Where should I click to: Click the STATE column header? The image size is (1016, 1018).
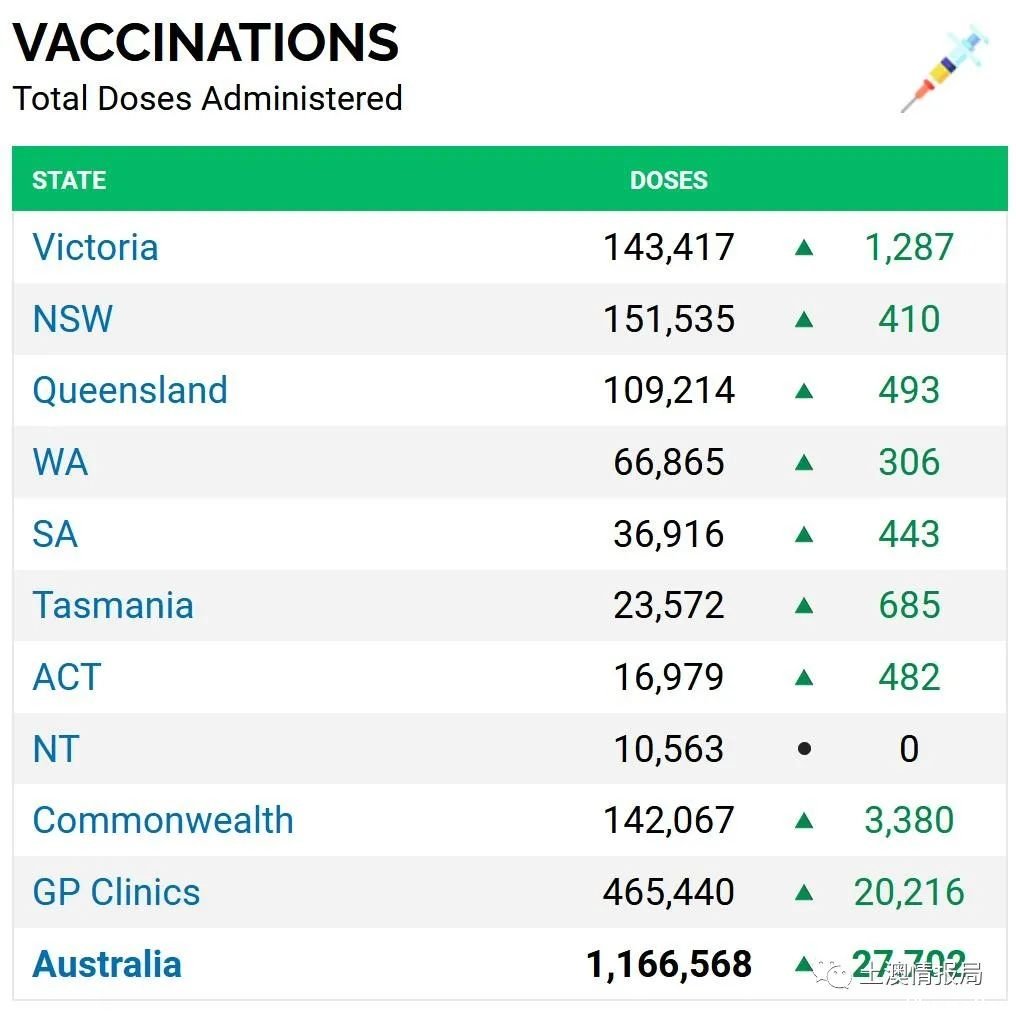(x=69, y=180)
